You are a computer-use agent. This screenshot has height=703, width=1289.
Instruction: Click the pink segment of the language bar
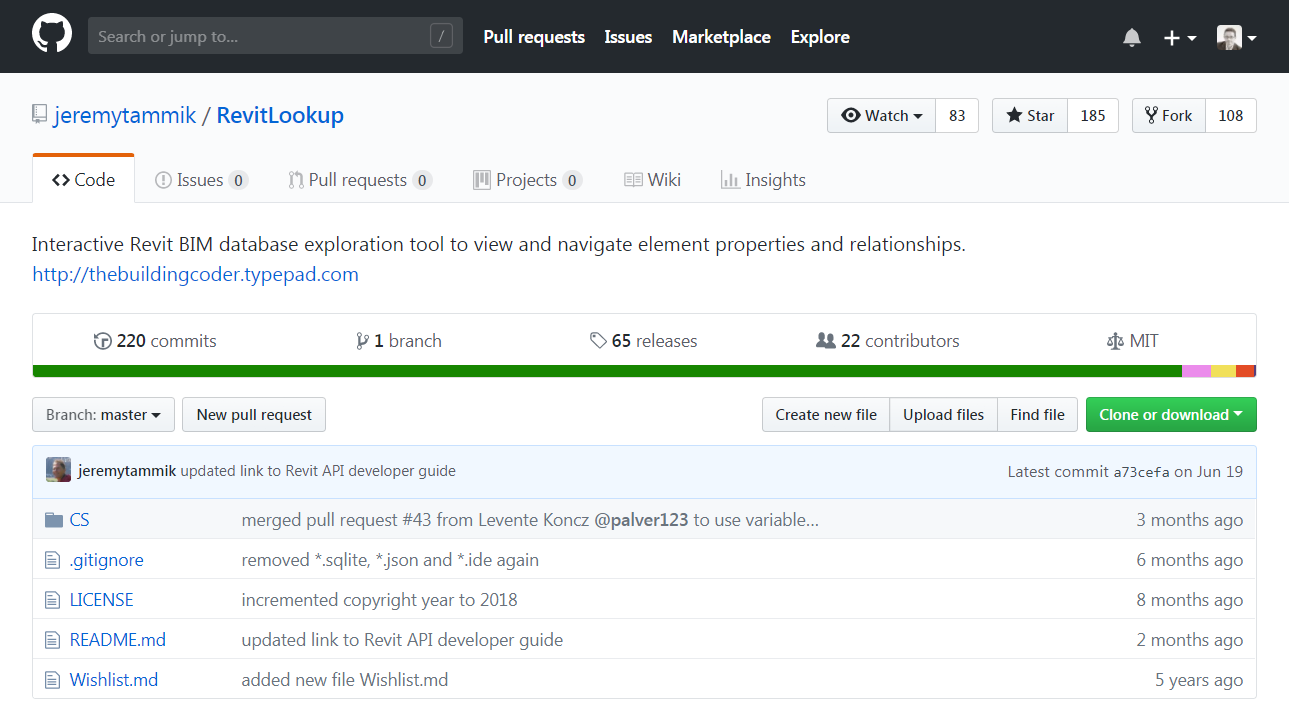pyautogui.click(x=1197, y=371)
